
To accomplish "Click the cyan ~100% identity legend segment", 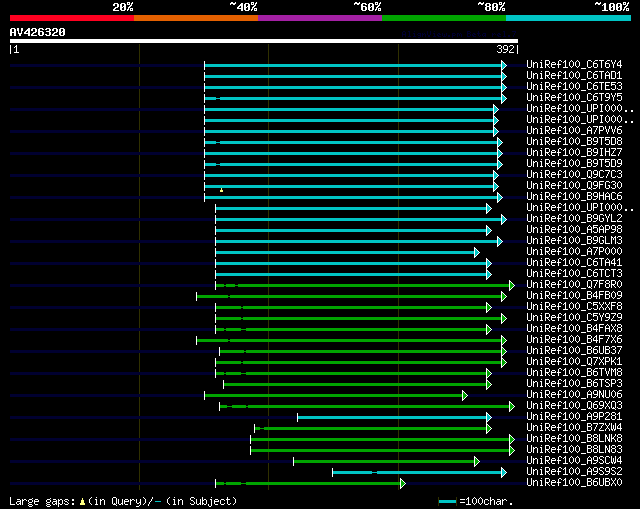I will (x=569, y=18).
